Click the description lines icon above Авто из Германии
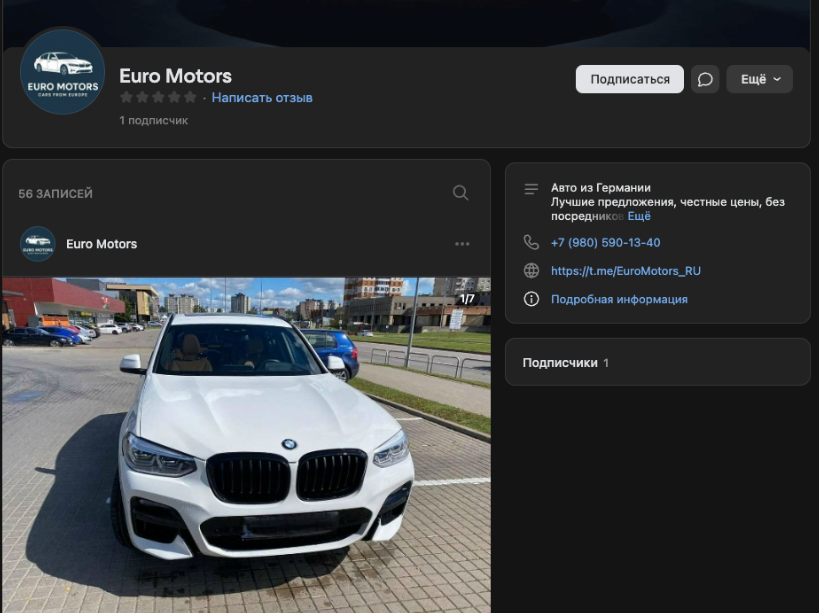 531,188
